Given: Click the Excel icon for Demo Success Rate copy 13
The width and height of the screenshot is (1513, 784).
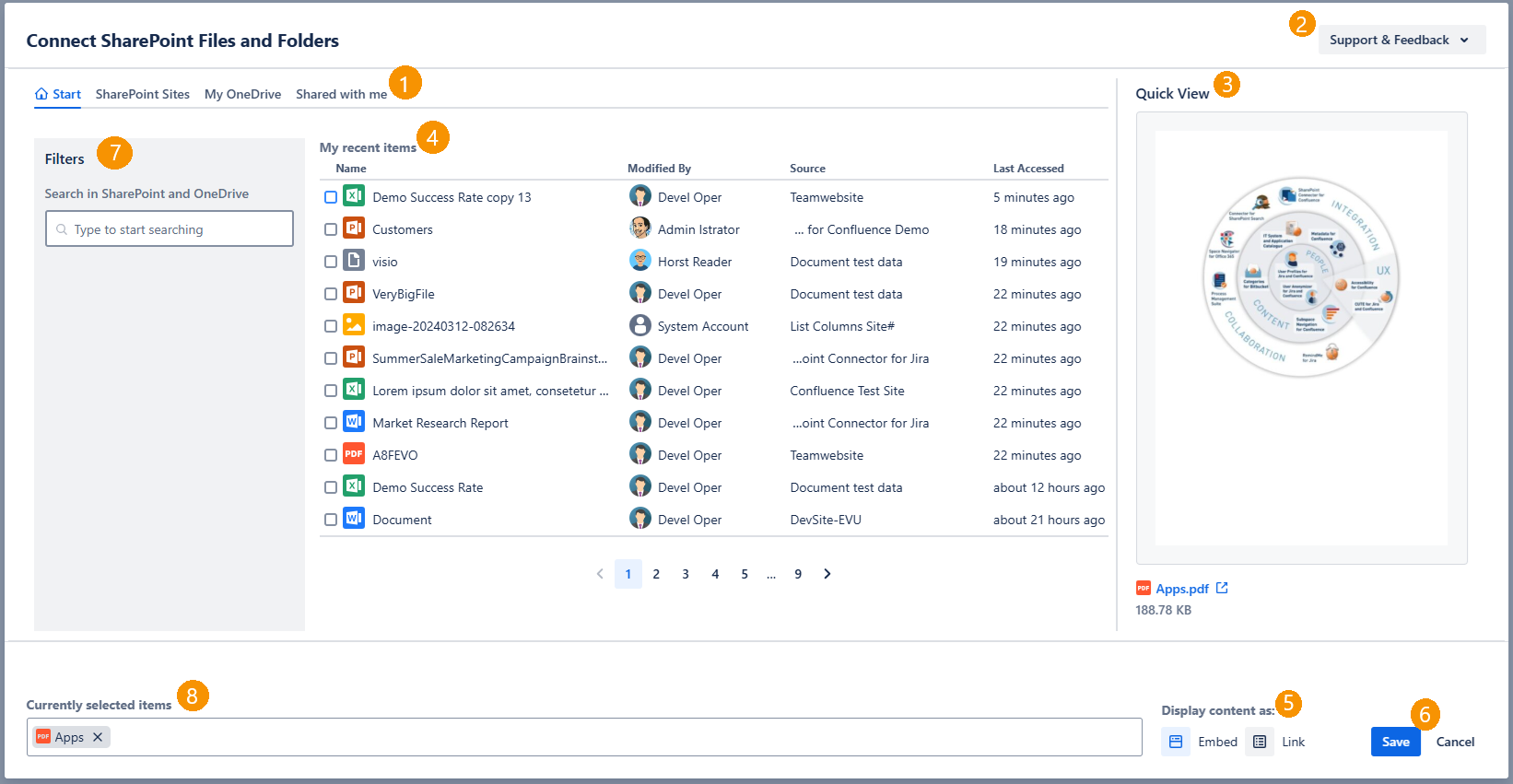Looking at the screenshot, I should tap(354, 196).
